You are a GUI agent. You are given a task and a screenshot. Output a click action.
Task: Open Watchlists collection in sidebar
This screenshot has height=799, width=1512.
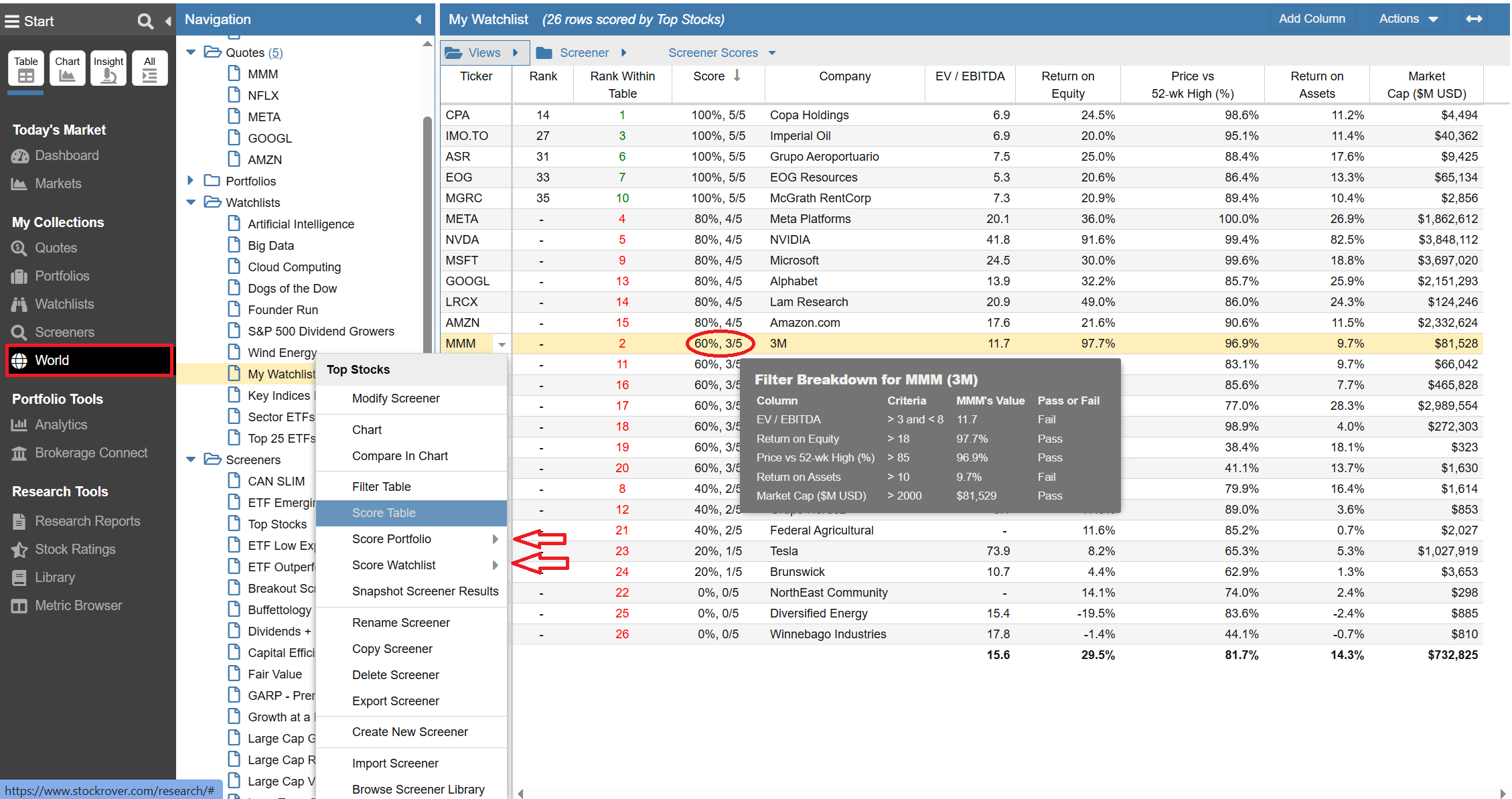(x=53, y=304)
